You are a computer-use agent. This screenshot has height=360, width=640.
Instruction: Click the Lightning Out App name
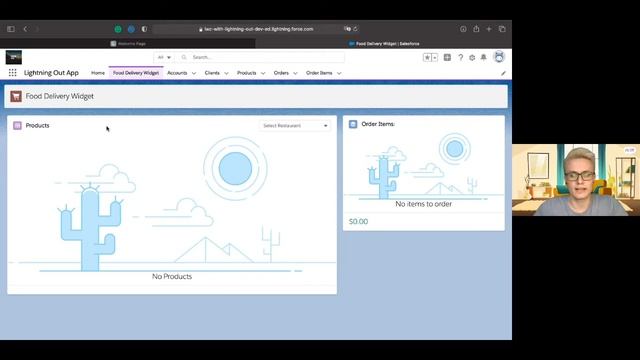click(x=51, y=73)
